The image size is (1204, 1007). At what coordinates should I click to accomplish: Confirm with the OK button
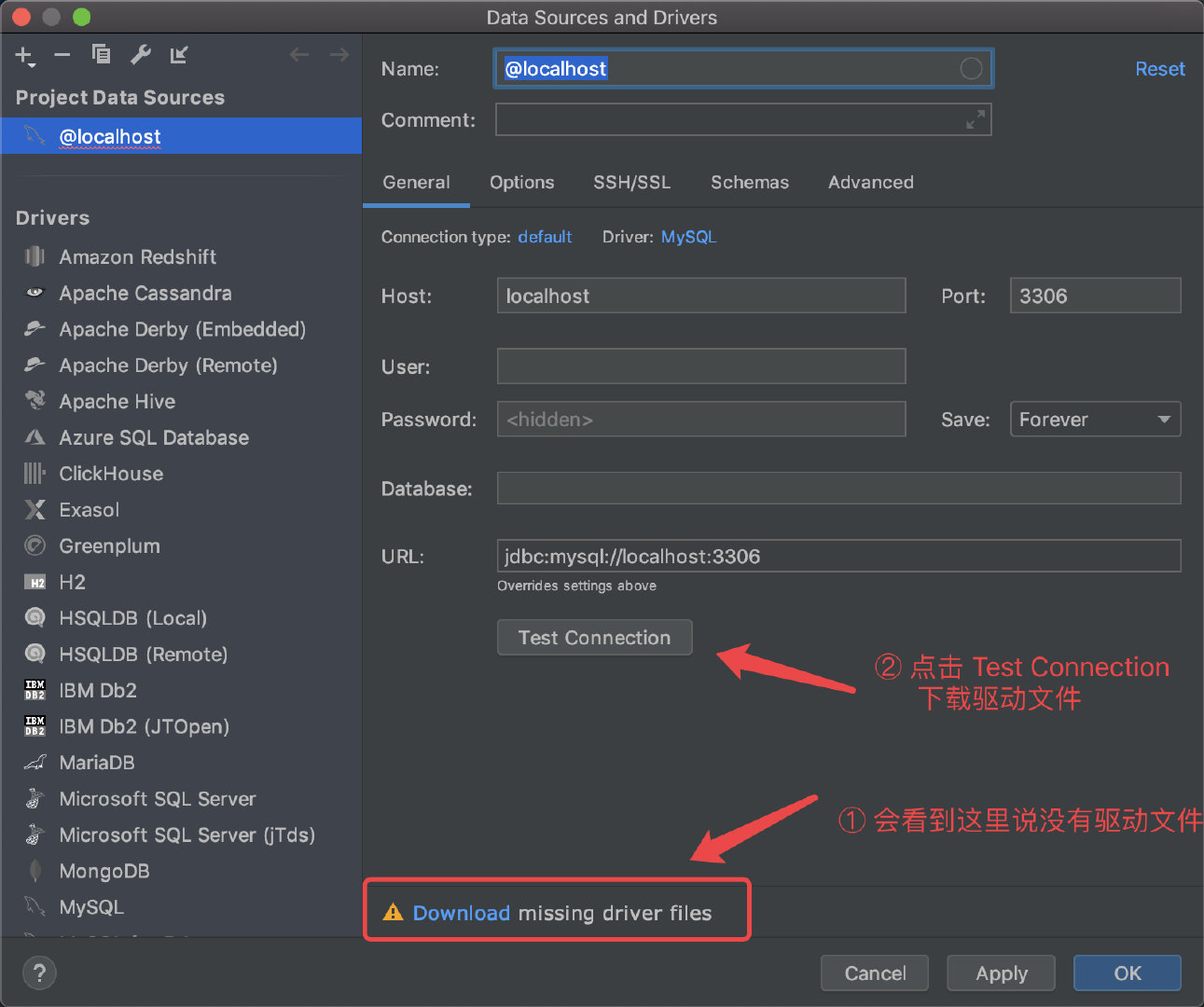[1128, 973]
